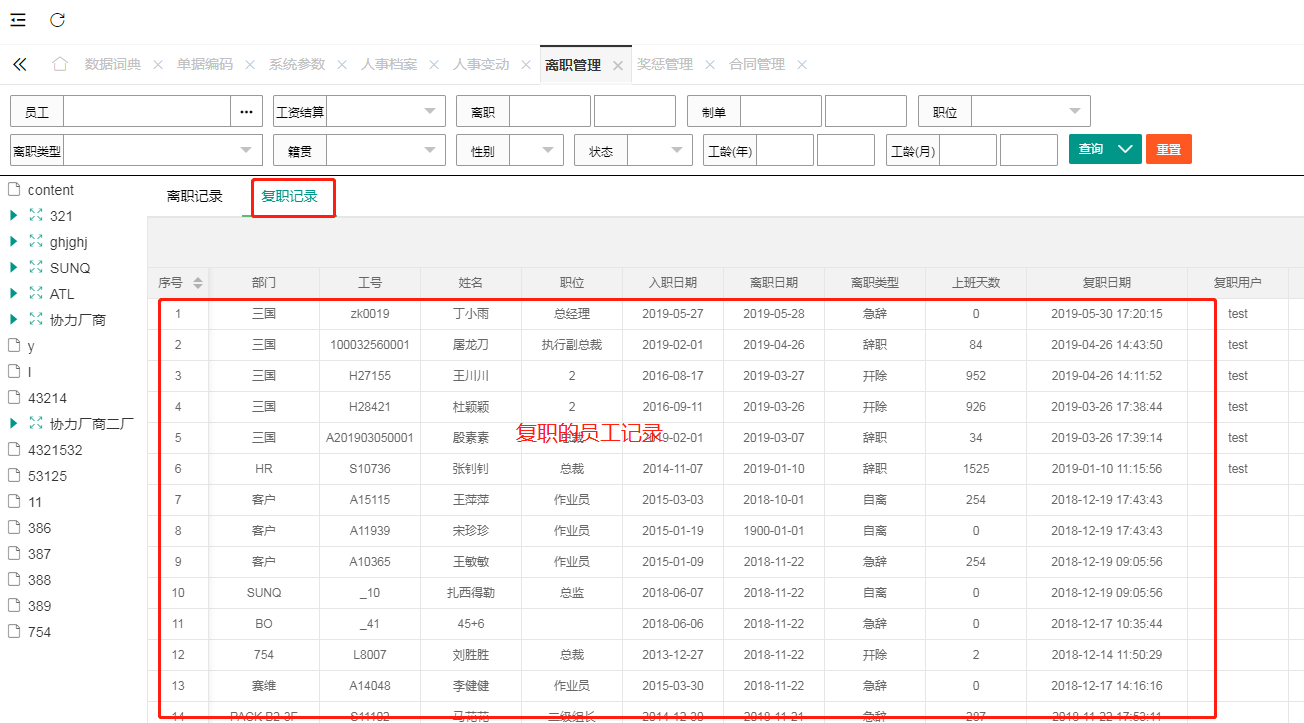1304x723 pixels.
Task: Select the content item in tree
Action: [x=50, y=190]
